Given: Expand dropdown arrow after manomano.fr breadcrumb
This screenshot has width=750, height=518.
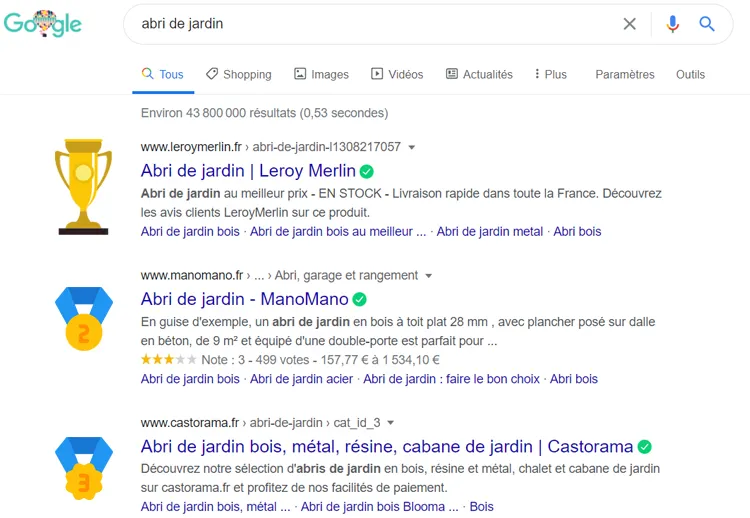Looking at the screenshot, I should pyautogui.click(x=429, y=276).
